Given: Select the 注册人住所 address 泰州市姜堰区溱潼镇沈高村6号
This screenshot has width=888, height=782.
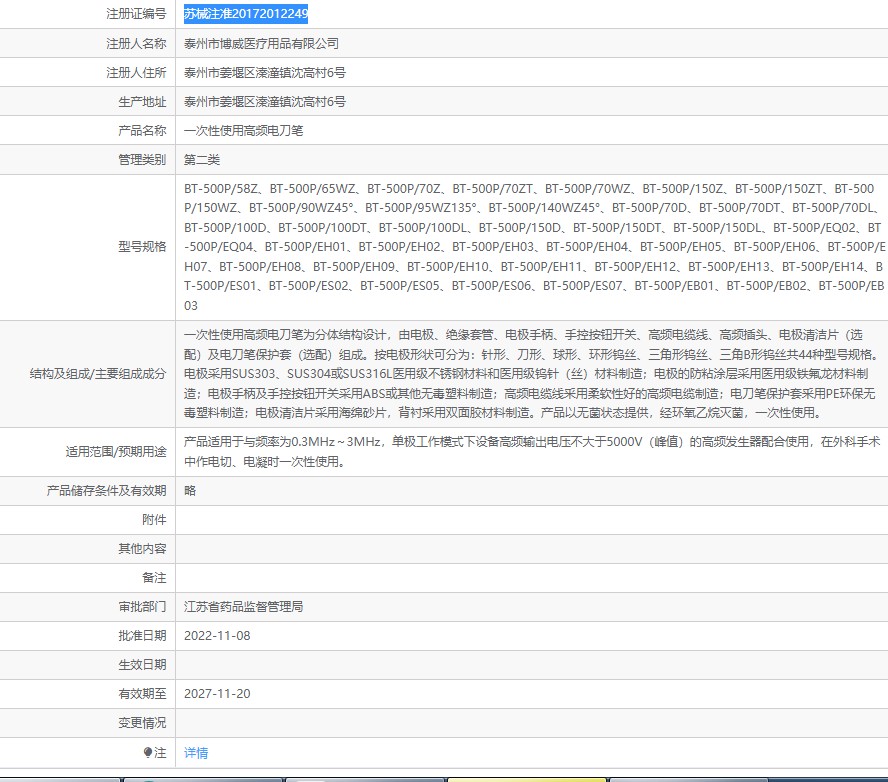Looking at the screenshot, I should click(264, 72).
